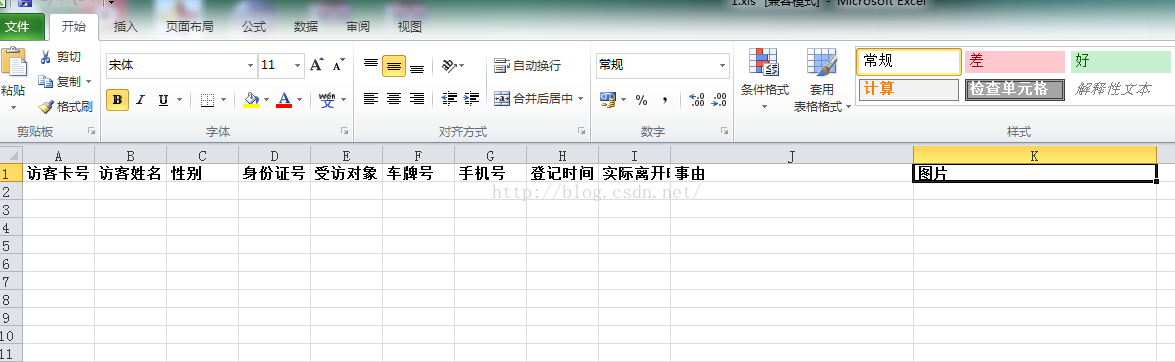
Task: Open the font name dropdown (宋体)
Action: coord(250,66)
